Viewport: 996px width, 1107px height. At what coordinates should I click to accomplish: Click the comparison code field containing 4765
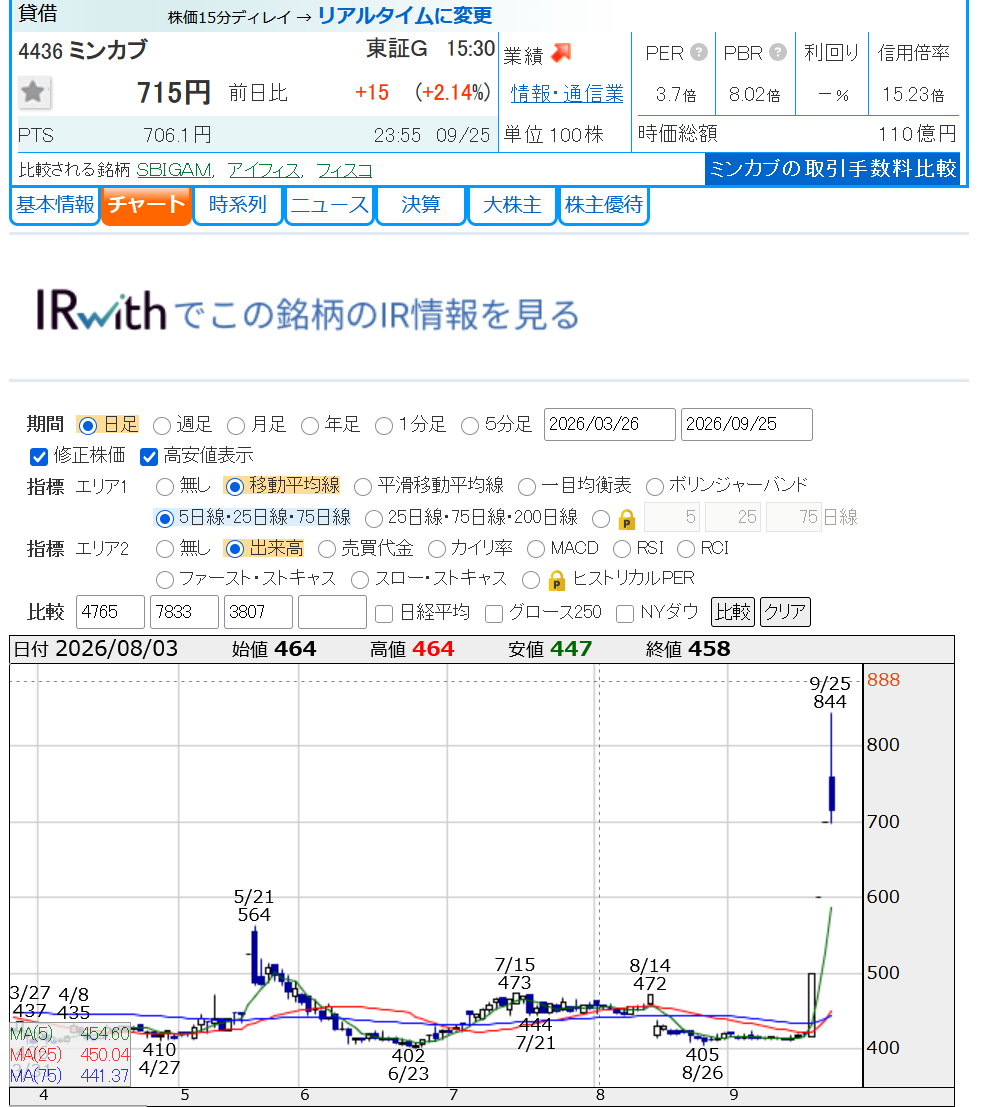110,612
